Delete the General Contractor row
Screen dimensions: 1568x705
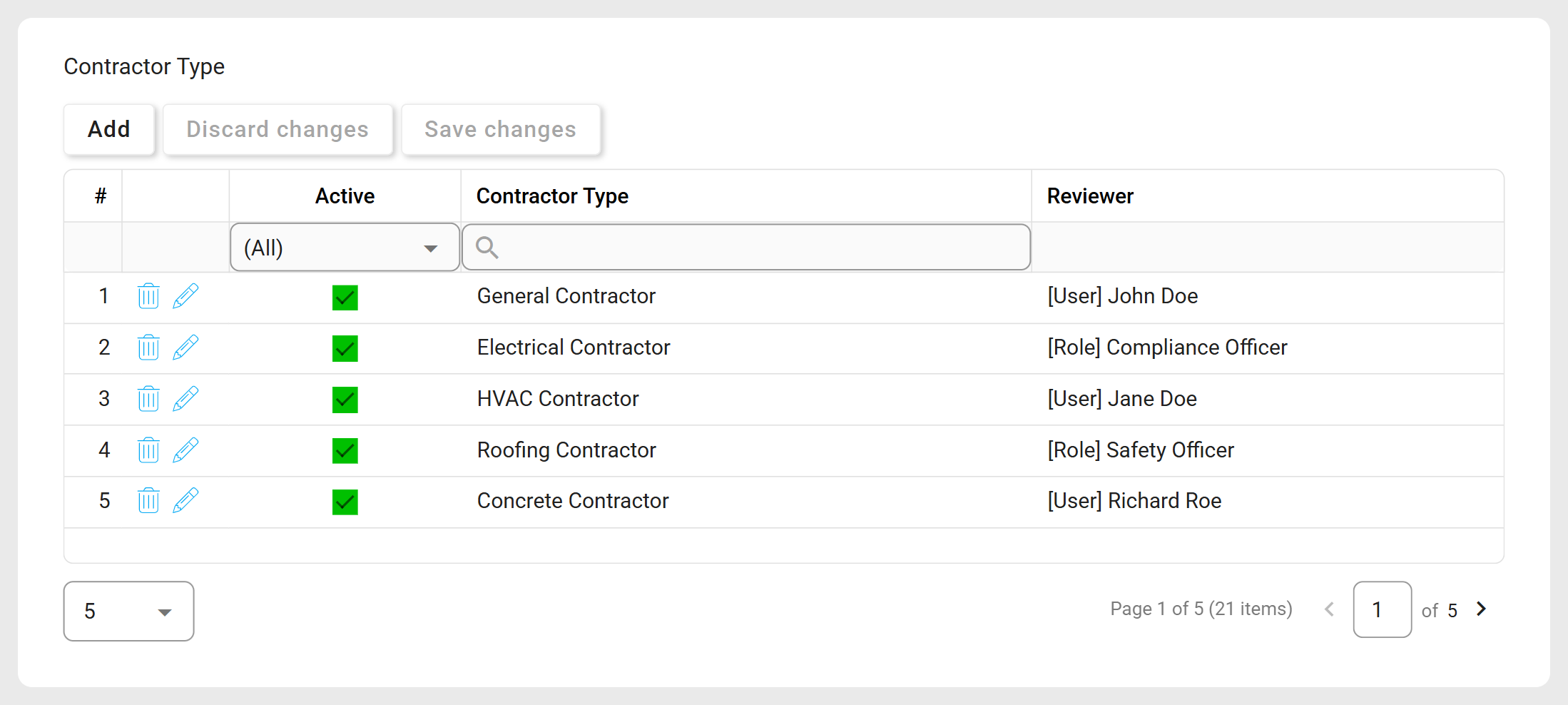[148, 296]
